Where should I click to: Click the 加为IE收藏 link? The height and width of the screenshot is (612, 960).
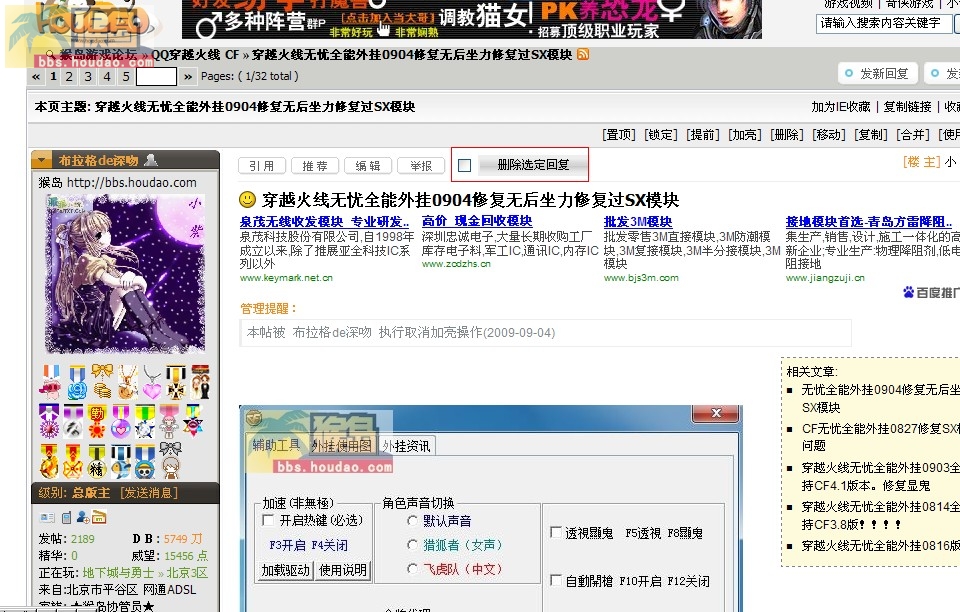click(x=841, y=106)
